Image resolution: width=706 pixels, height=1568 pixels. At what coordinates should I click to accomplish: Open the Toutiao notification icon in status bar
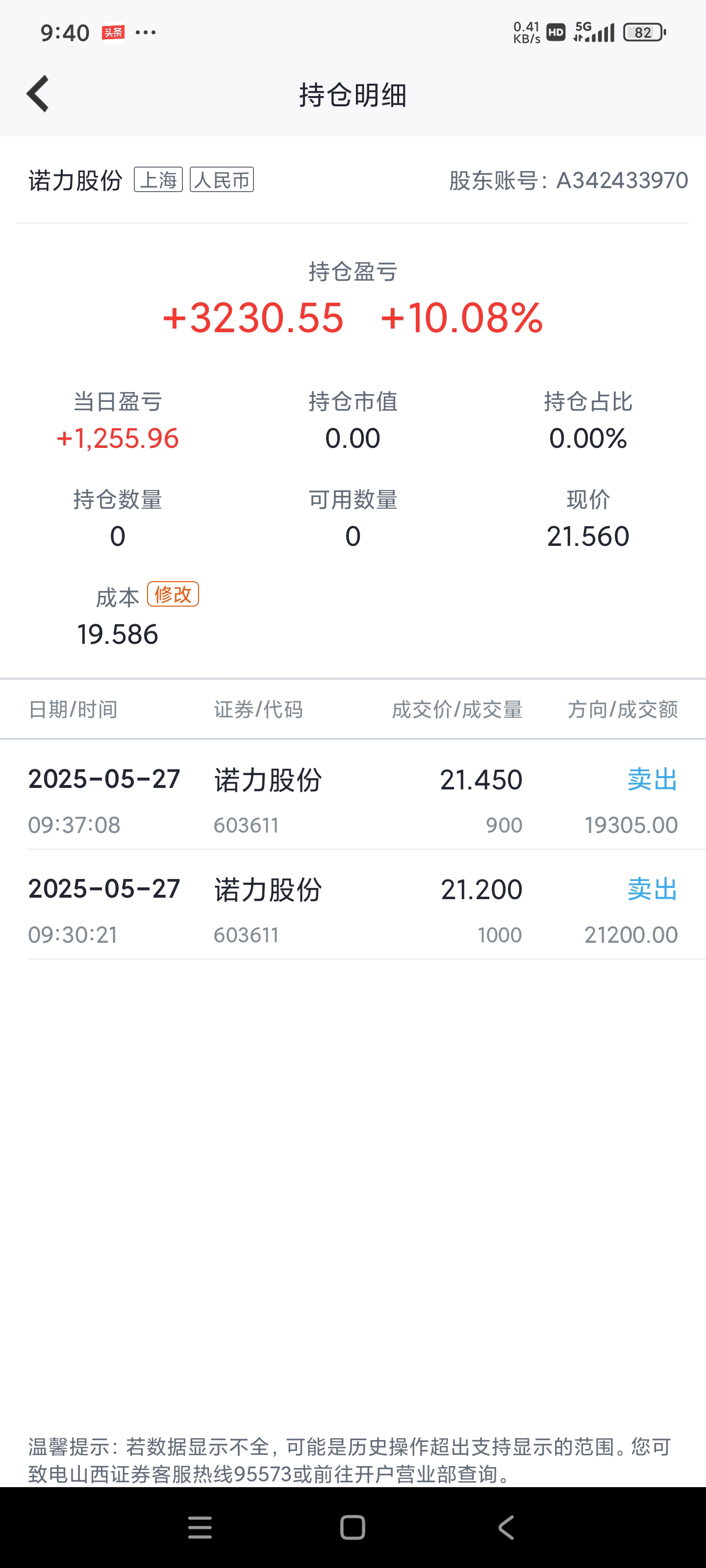113,32
